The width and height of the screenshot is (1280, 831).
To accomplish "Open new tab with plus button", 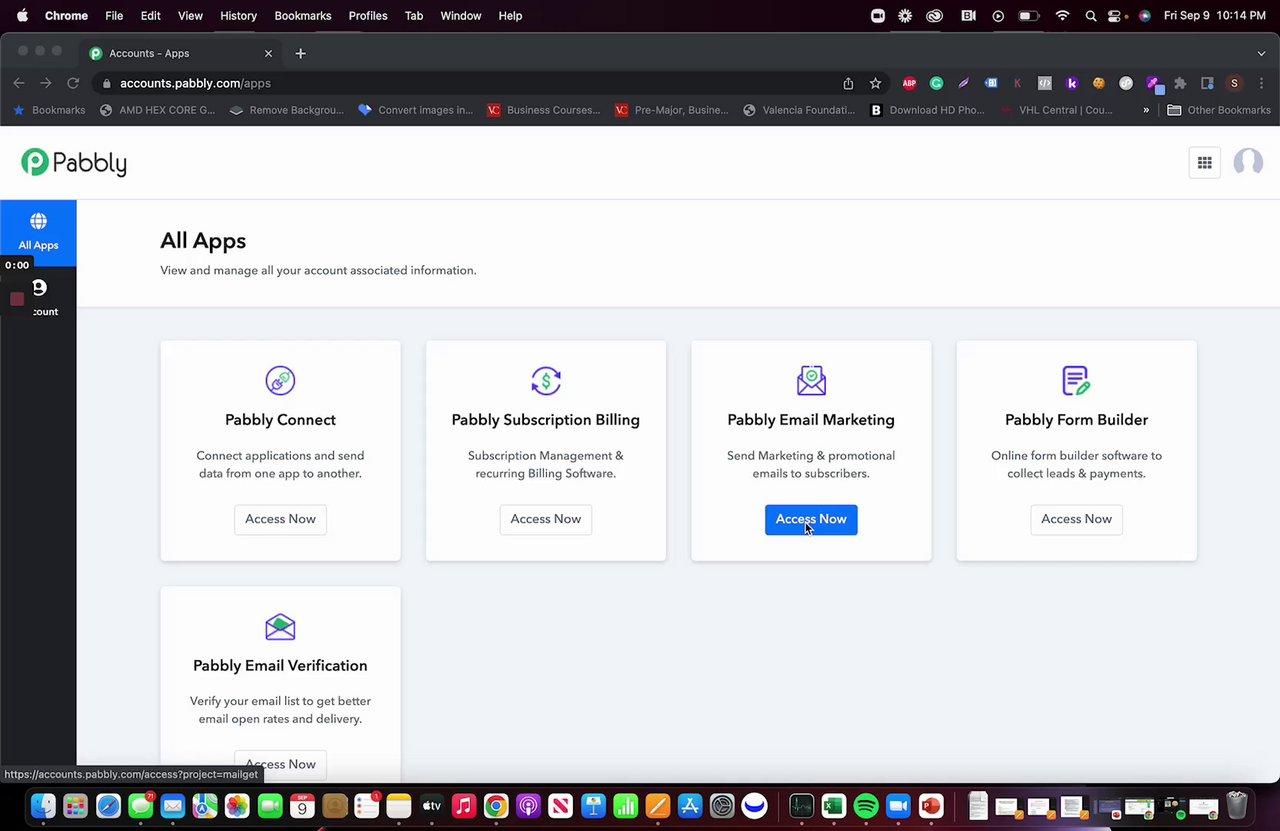I will [x=301, y=53].
